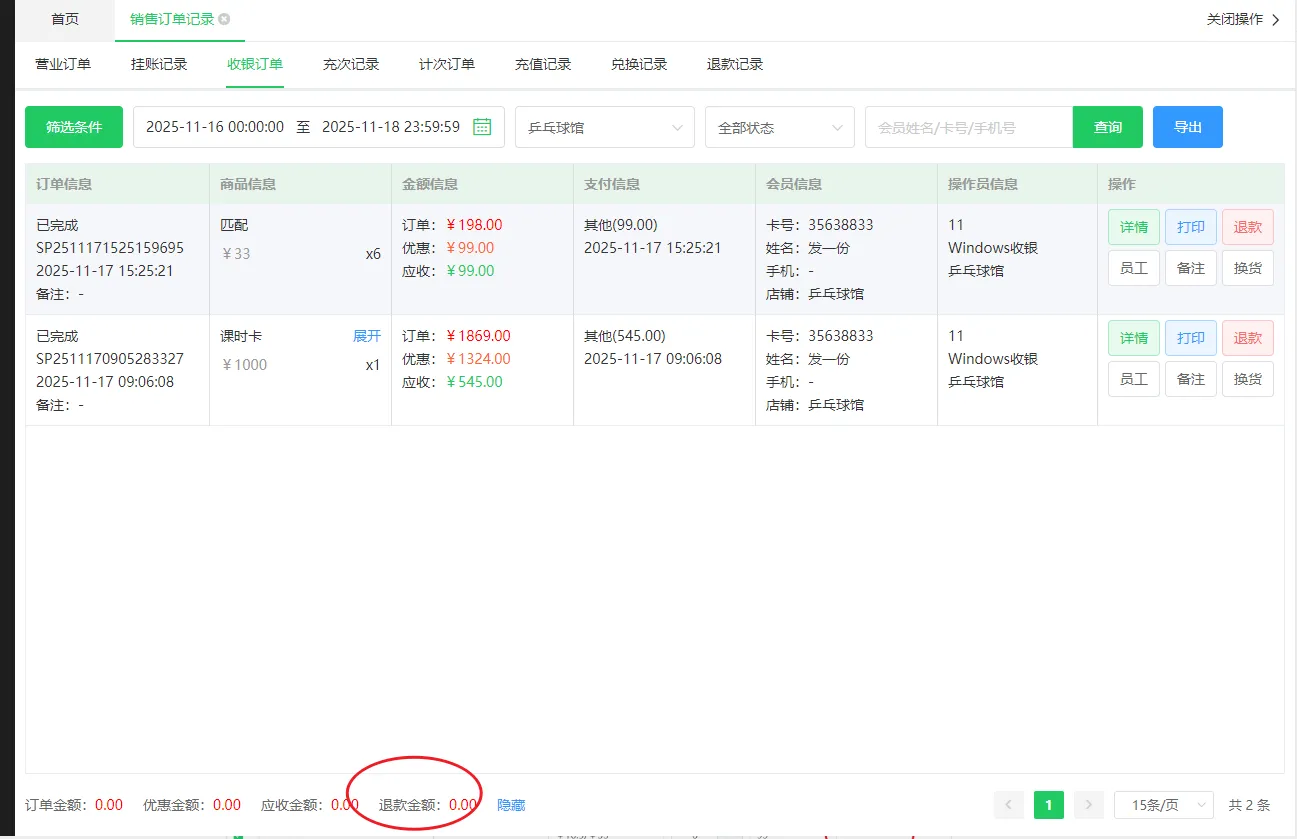Switch to the 退款记录 tab

pyautogui.click(x=734, y=64)
